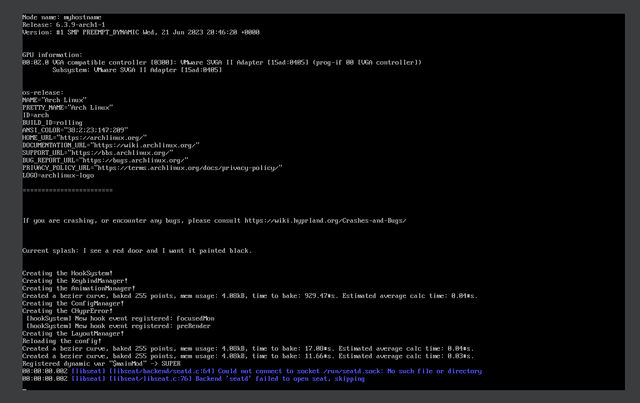Click the bezier curve line with 17.08
The image size is (640, 403).
(248, 349)
